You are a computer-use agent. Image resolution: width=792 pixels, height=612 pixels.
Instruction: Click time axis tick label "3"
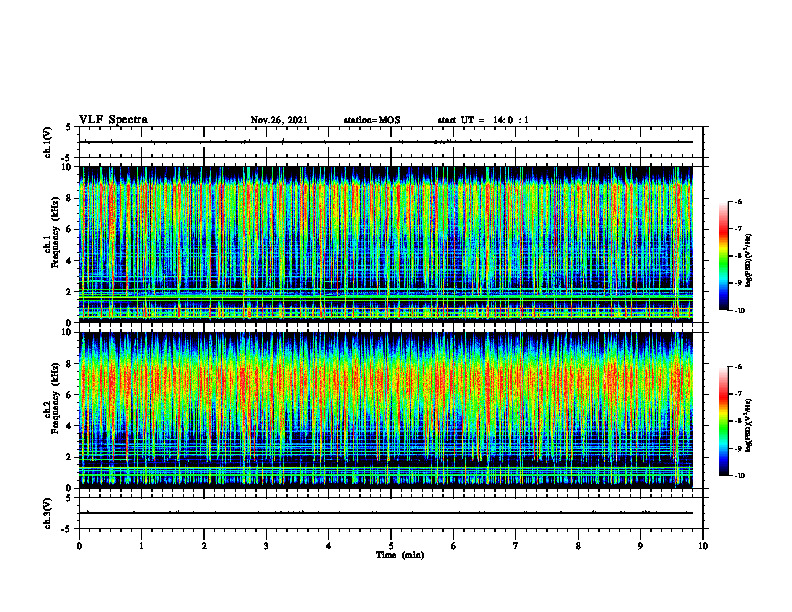[266, 546]
